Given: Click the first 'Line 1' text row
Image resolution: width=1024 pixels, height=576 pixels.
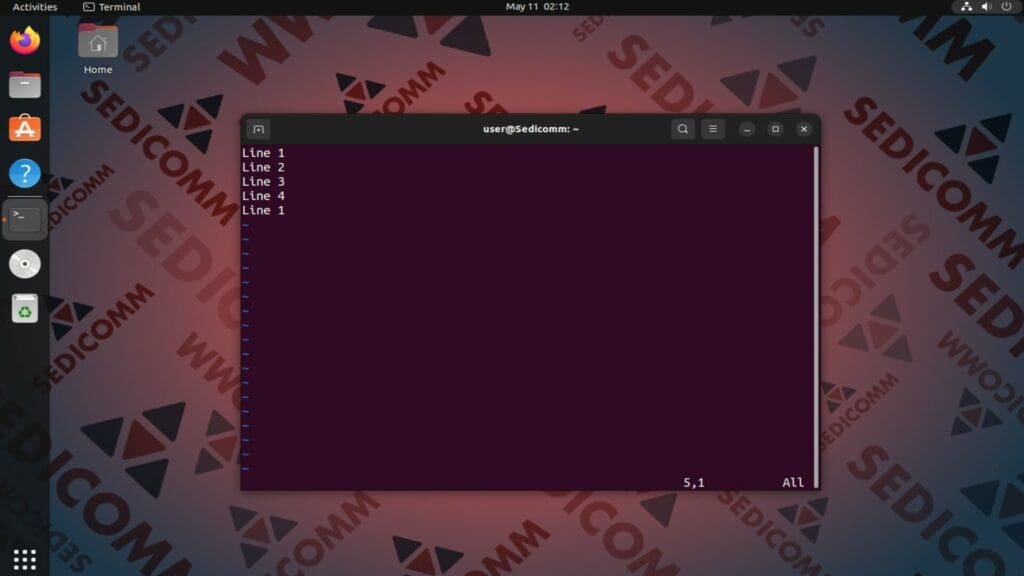Looking at the screenshot, I should pos(263,153).
